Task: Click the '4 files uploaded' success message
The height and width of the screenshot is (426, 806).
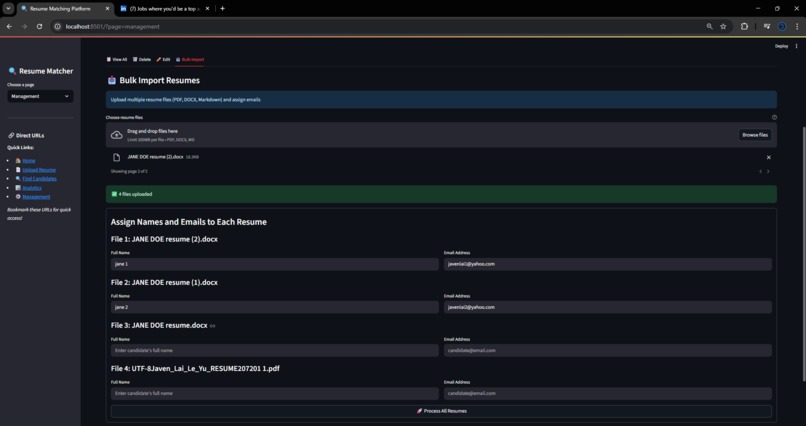Action: pos(441,194)
